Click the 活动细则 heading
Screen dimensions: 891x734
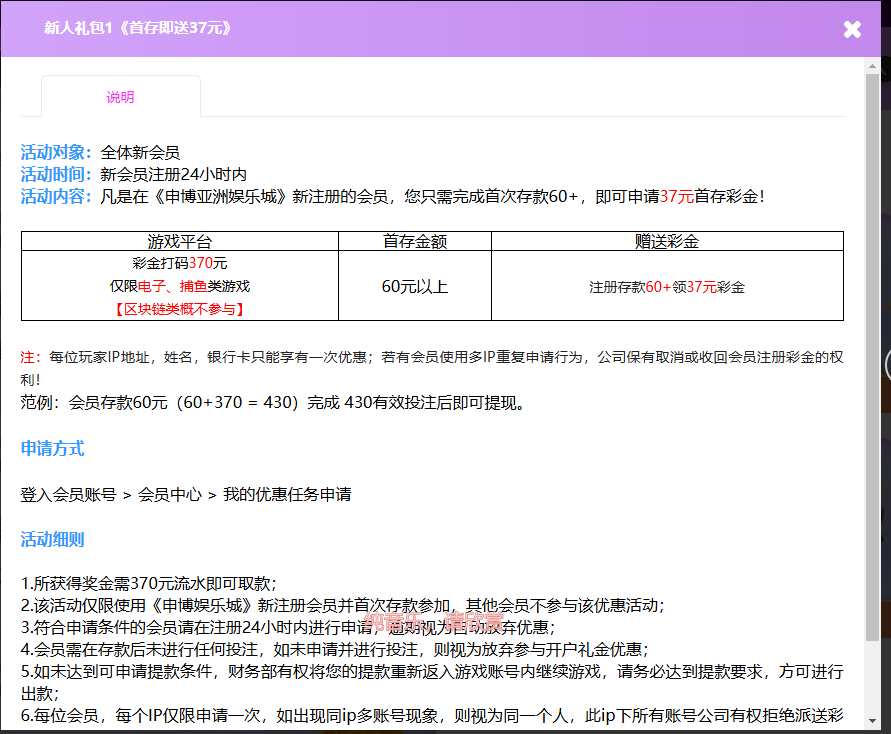pos(53,540)
